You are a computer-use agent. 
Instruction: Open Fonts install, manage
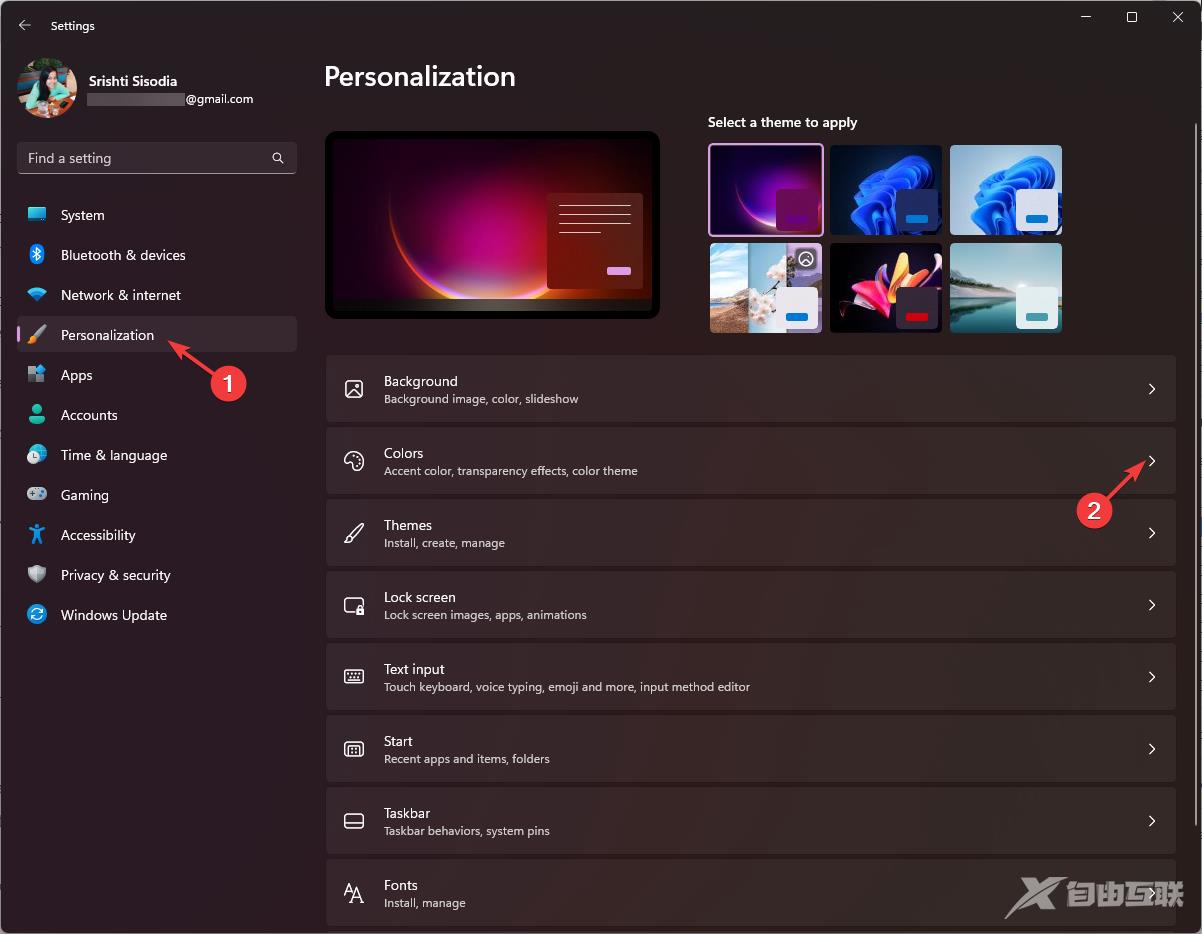(751, 893)
